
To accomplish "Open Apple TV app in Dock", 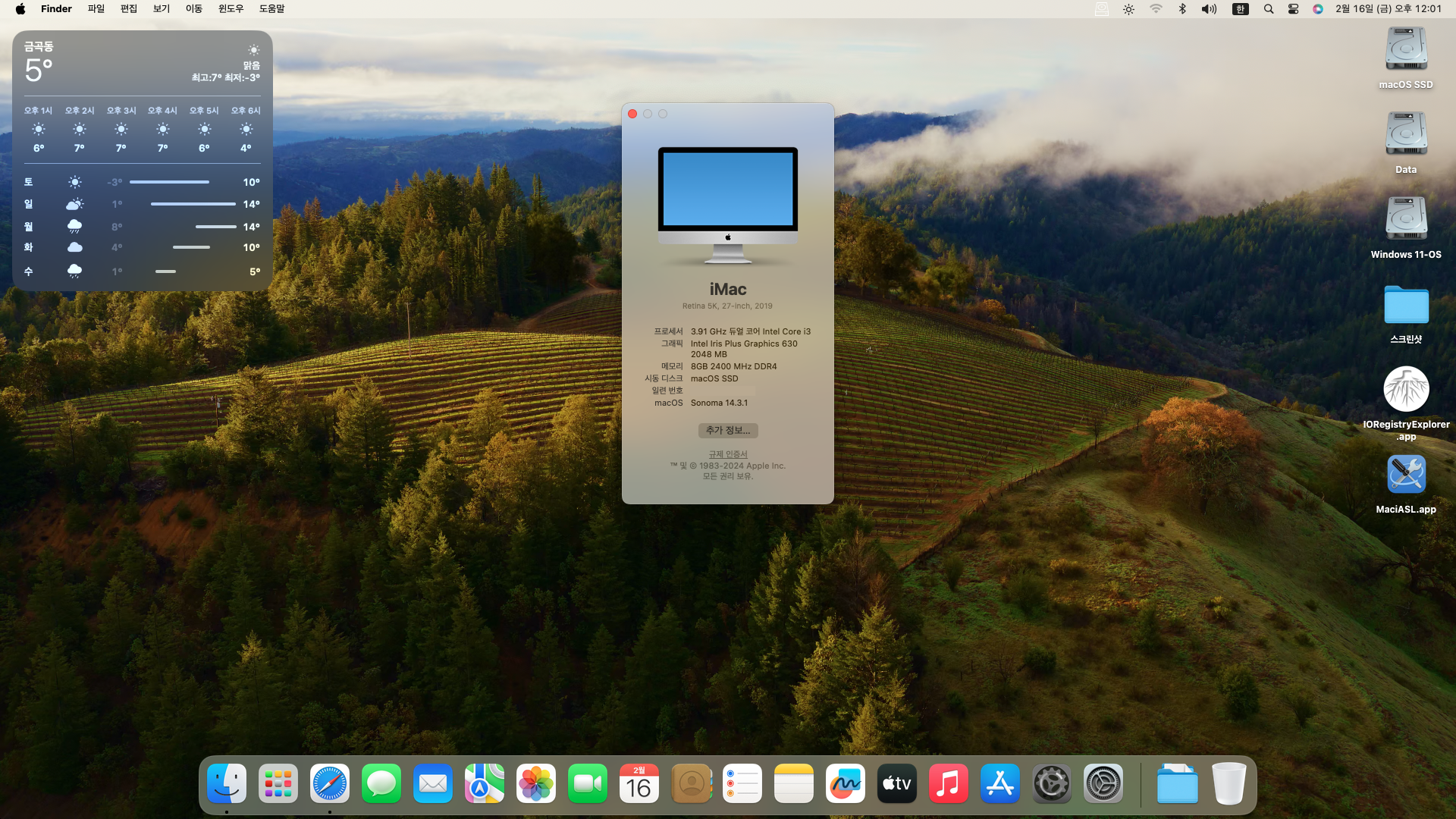I will click(897, 783).
